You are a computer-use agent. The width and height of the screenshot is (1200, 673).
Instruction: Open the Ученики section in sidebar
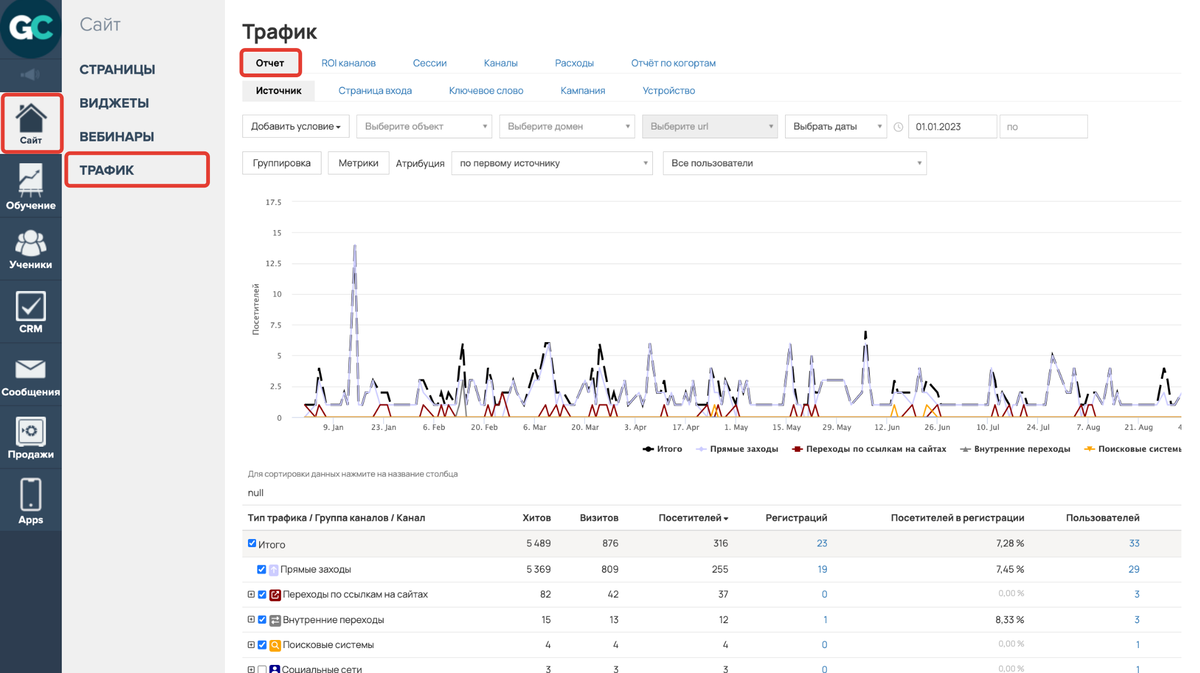click(31, 249)
